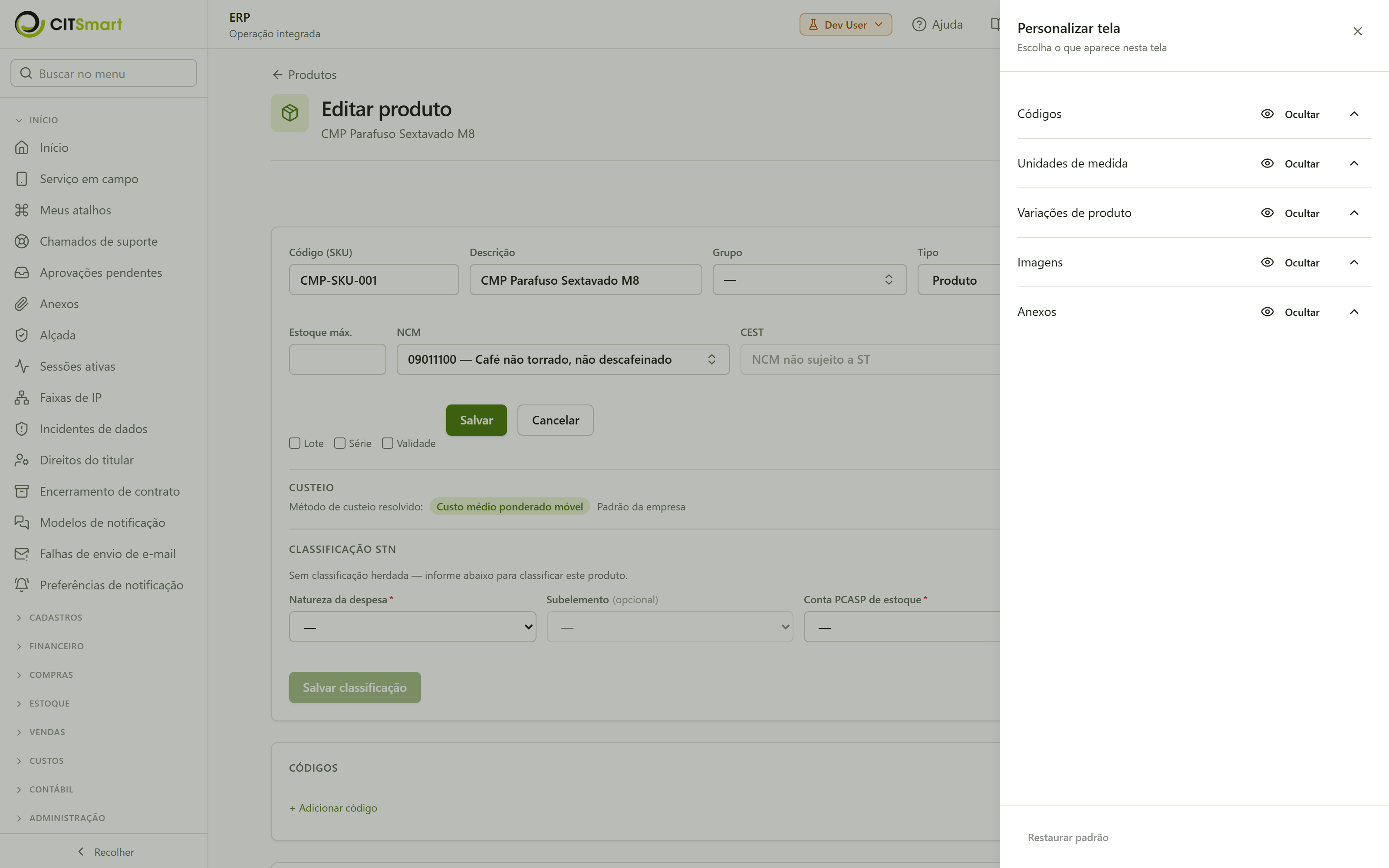
Task: Click the Ajuda help icon
Action: tap(919, 25)
